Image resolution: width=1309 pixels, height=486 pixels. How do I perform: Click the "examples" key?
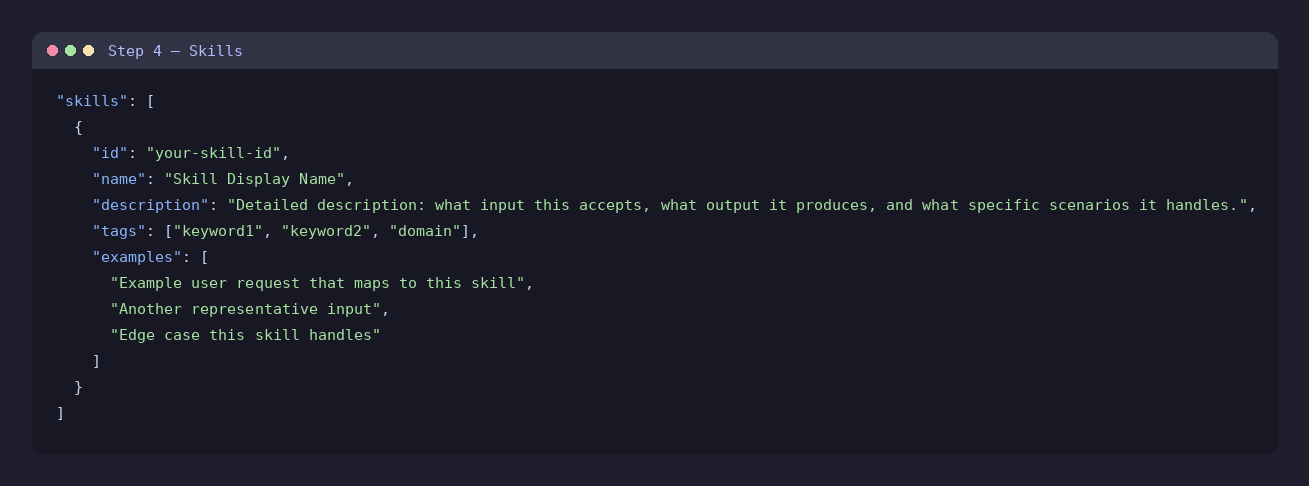pyautogui.click(x=138, y=257)
